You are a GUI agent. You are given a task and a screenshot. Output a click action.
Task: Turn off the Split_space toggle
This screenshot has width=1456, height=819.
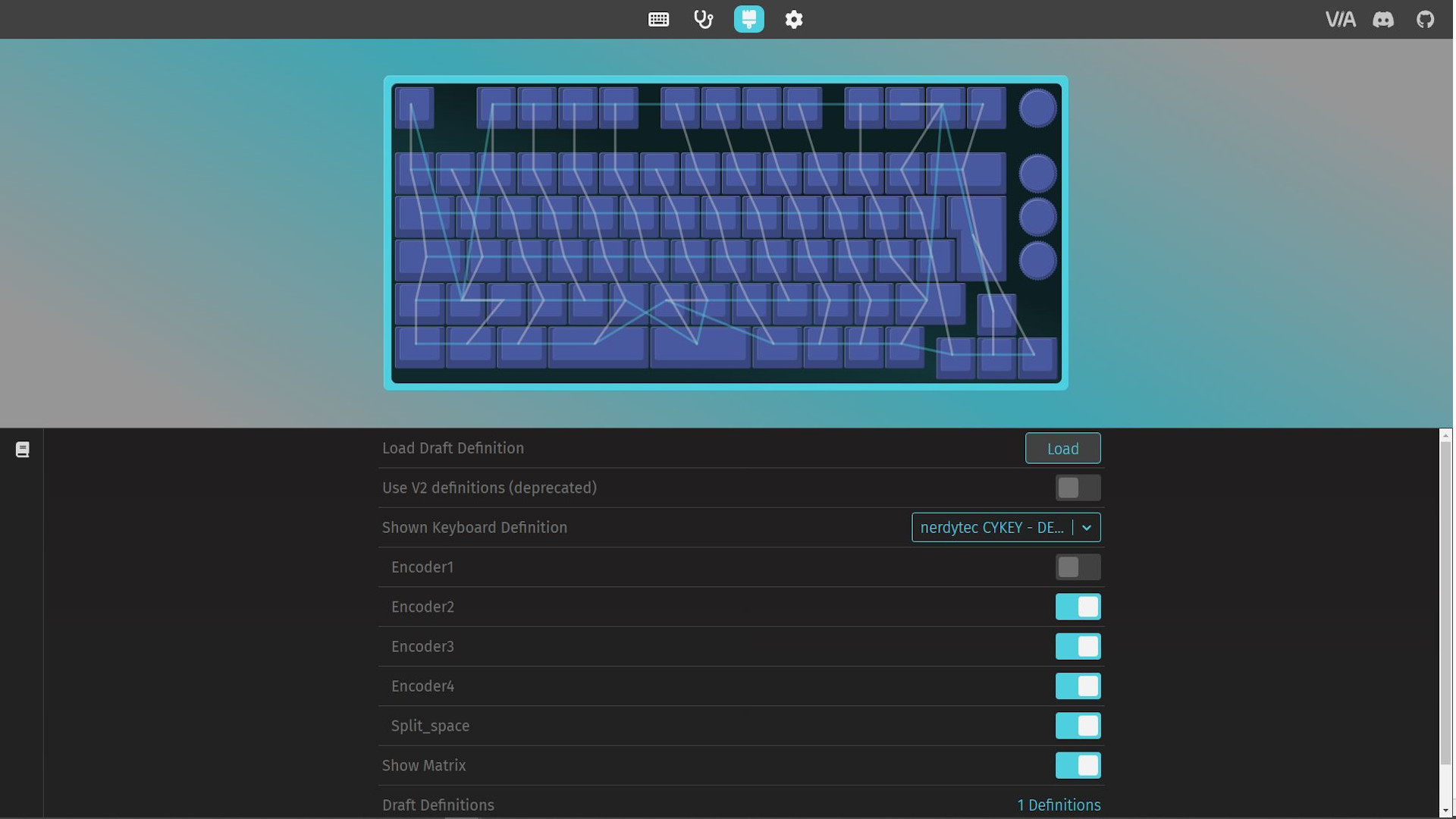tap(1078, 726)
